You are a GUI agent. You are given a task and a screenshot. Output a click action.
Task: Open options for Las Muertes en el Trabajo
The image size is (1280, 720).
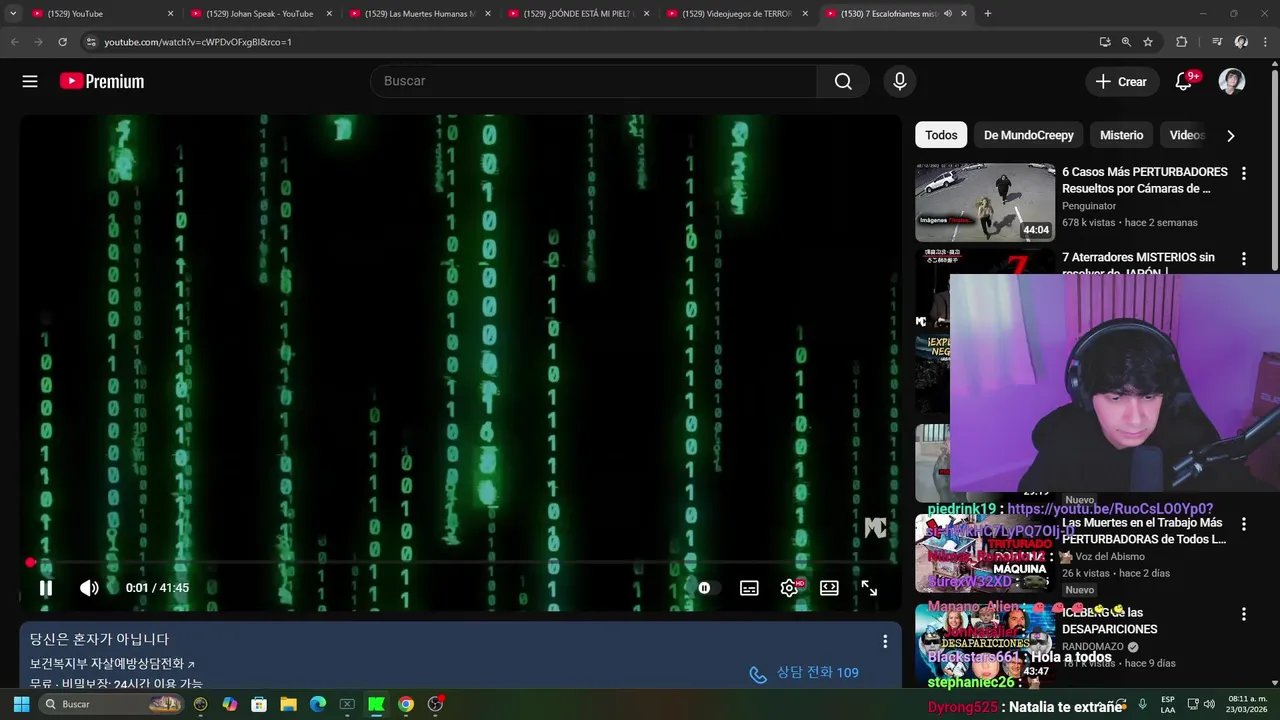point(1244,524)
